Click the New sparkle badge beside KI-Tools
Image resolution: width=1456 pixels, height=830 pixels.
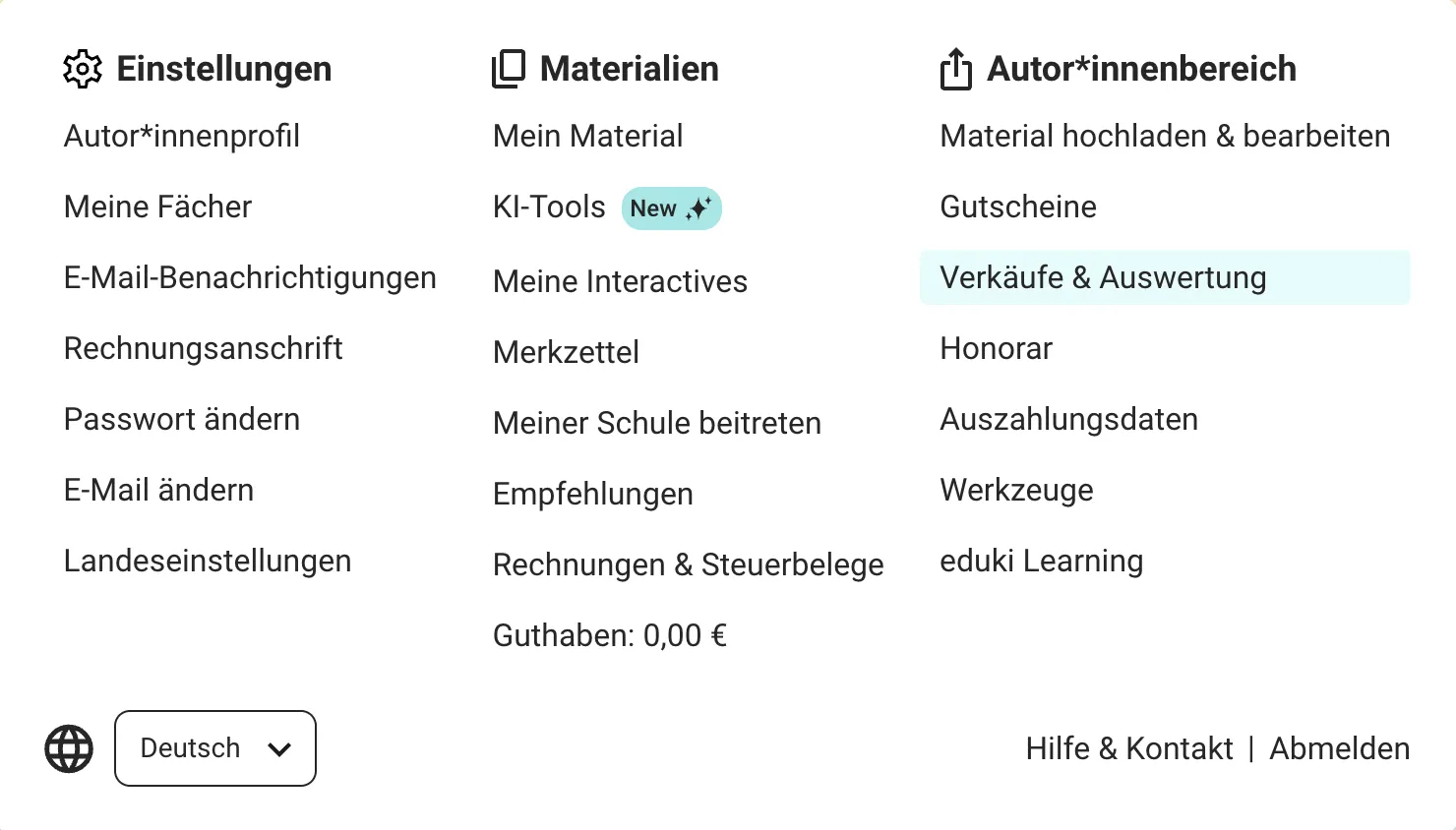(672, 208)
